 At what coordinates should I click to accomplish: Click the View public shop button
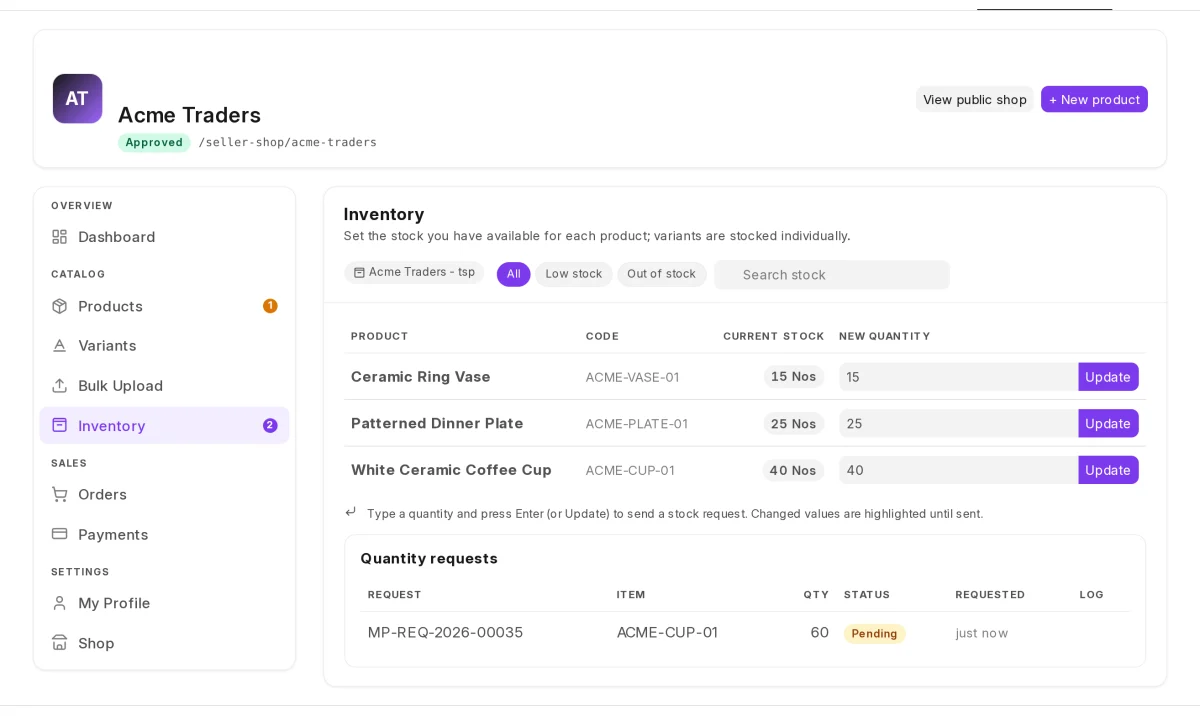click(975, 99)
